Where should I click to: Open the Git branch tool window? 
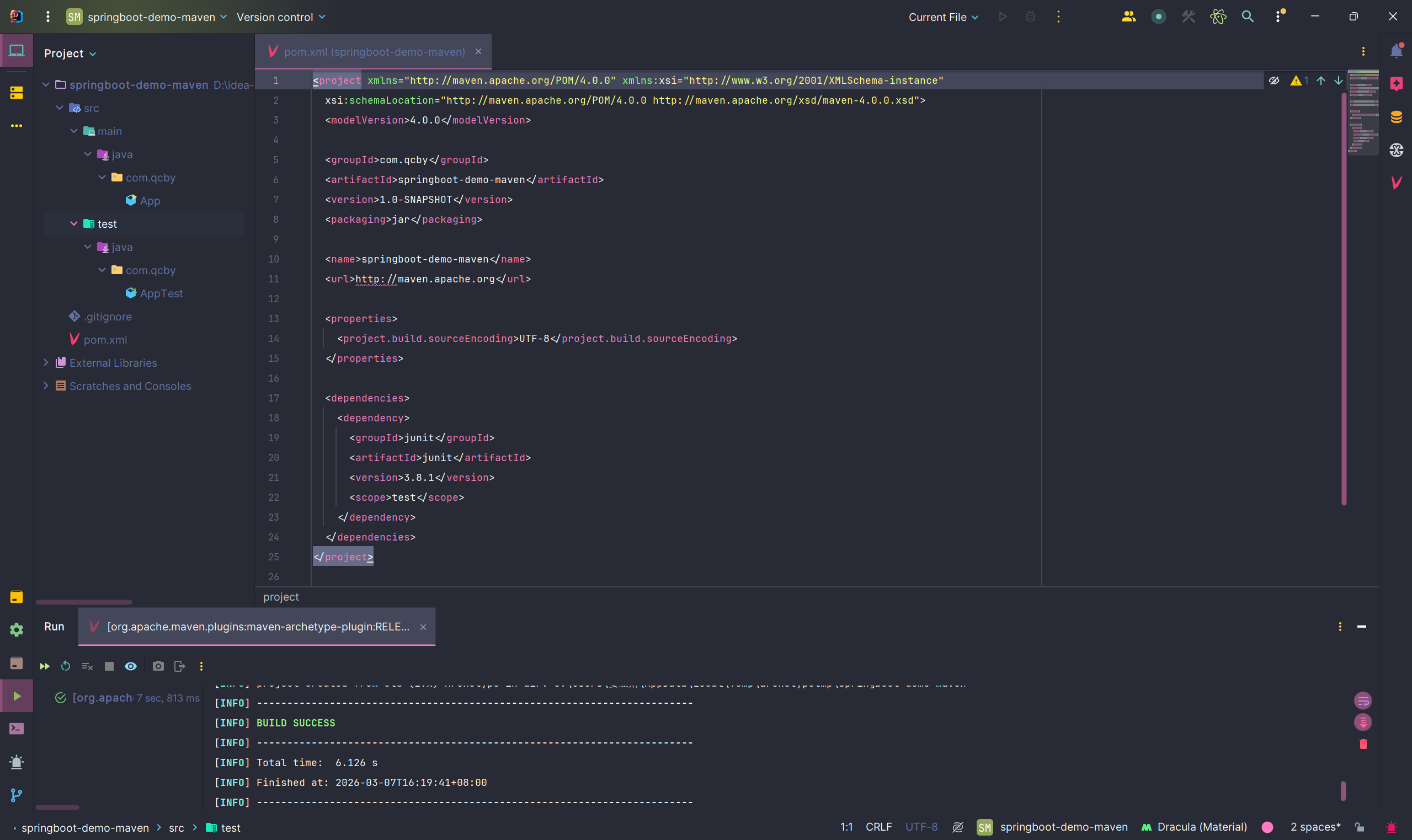17,795
